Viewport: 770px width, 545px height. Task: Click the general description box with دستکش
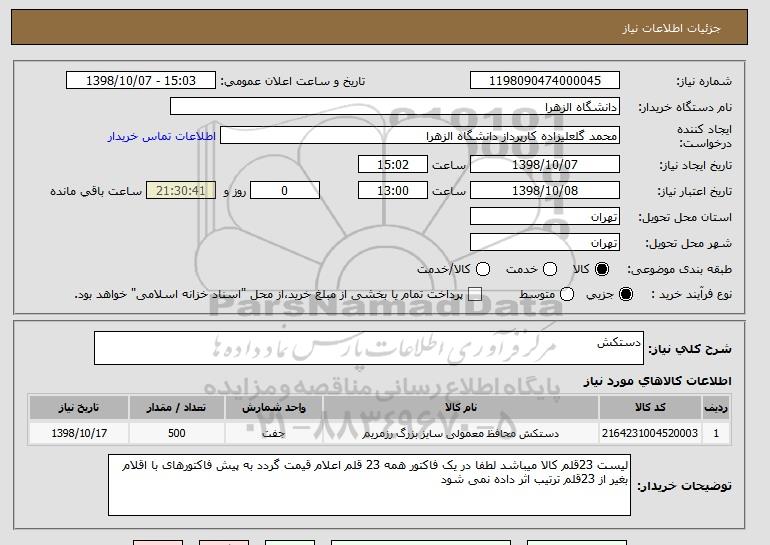(369, 348)
